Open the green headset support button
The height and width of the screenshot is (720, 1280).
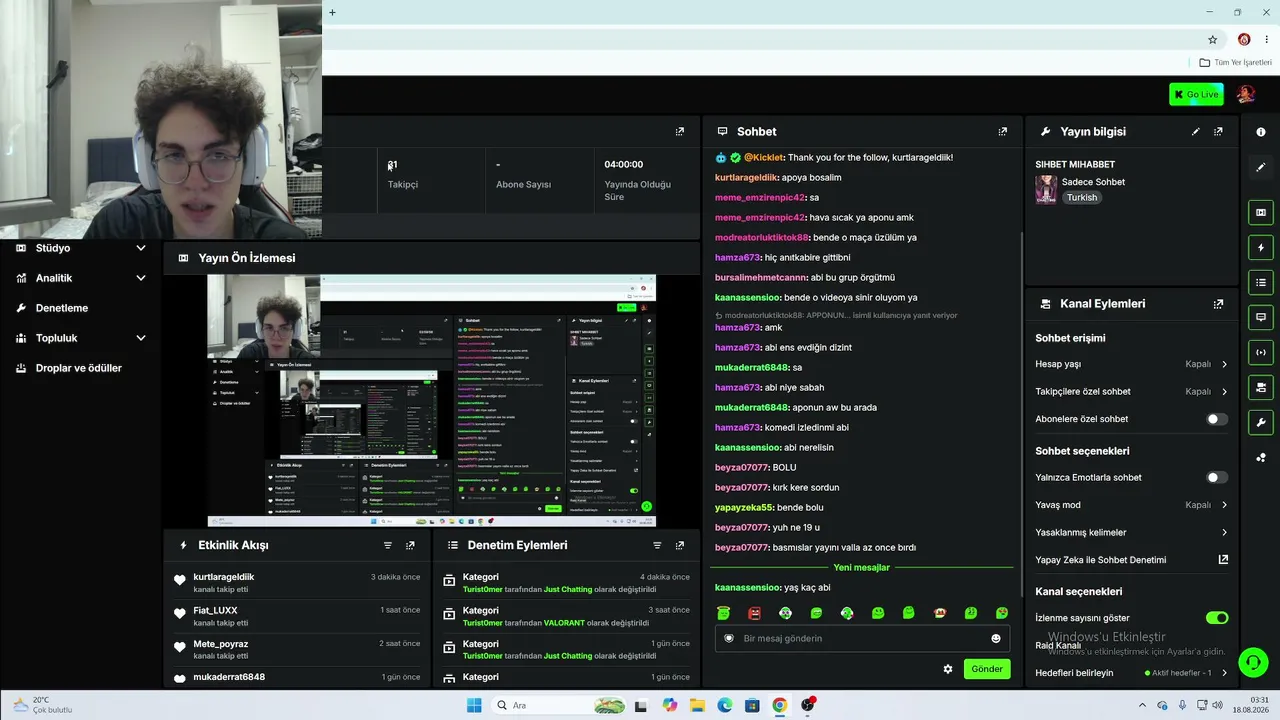pos(1253,662)
